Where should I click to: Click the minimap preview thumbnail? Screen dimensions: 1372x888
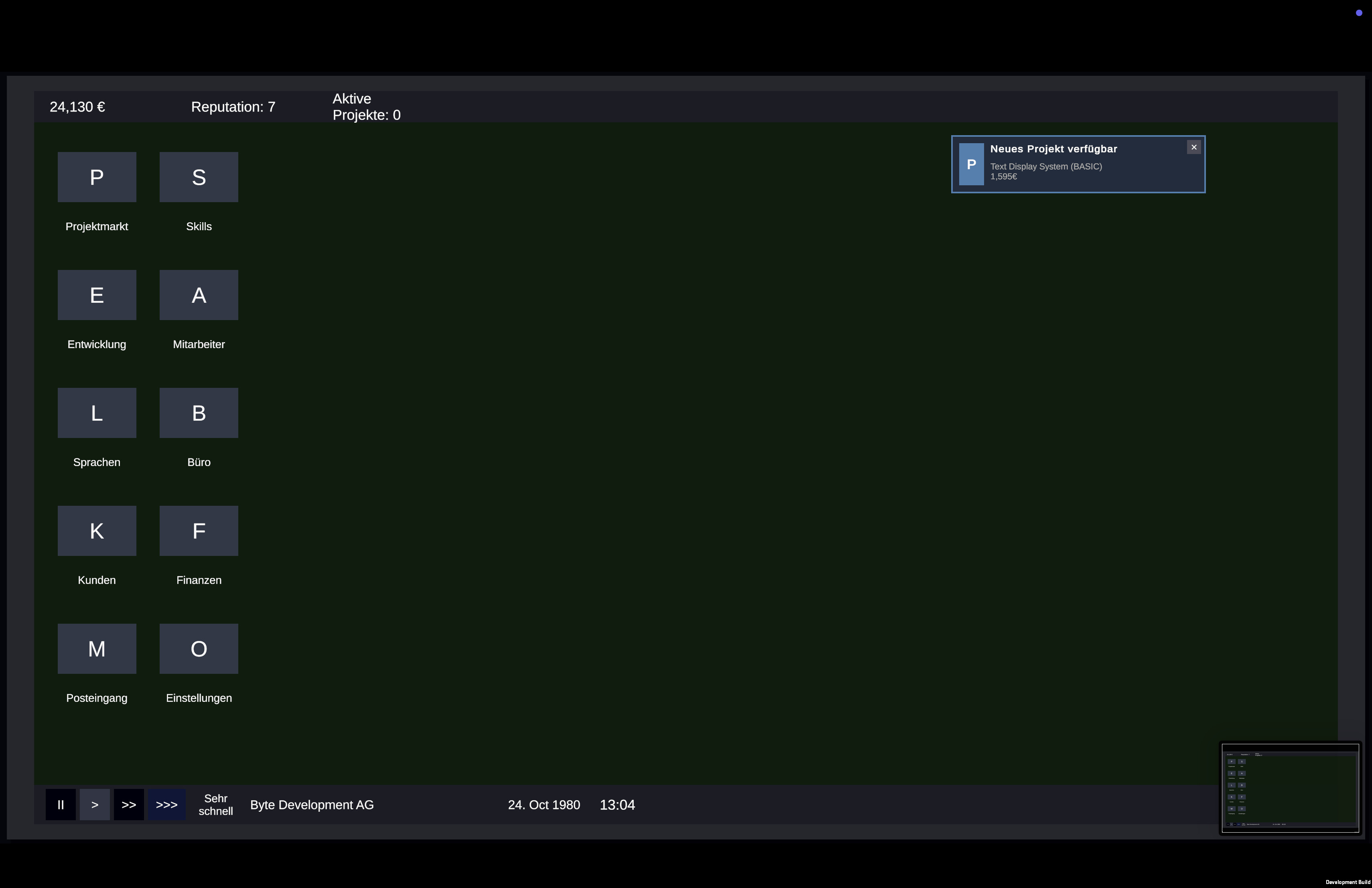tap(1290, 787)
